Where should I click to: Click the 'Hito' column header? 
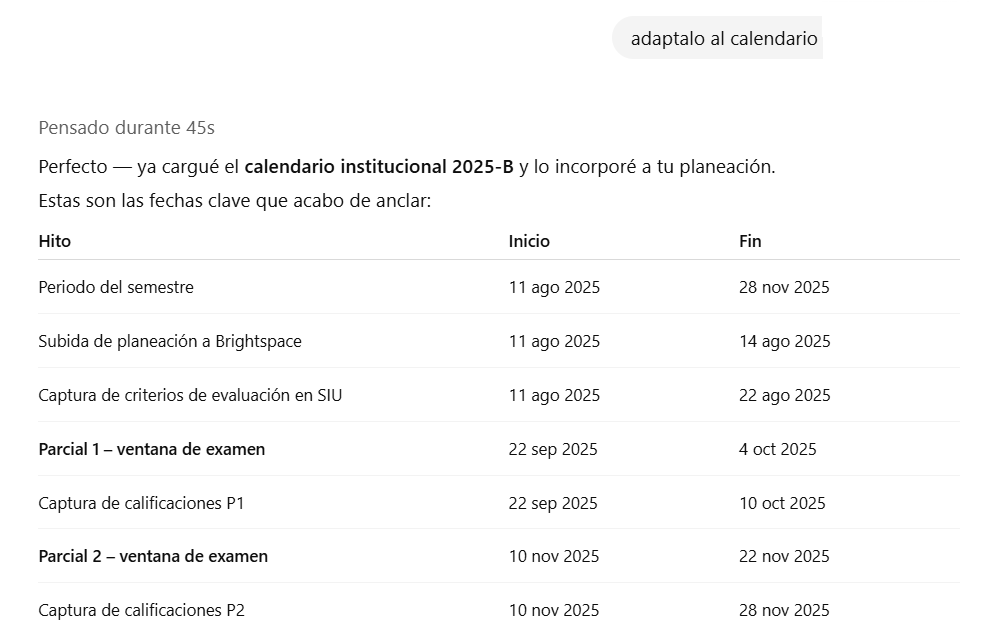coord(55,241)
